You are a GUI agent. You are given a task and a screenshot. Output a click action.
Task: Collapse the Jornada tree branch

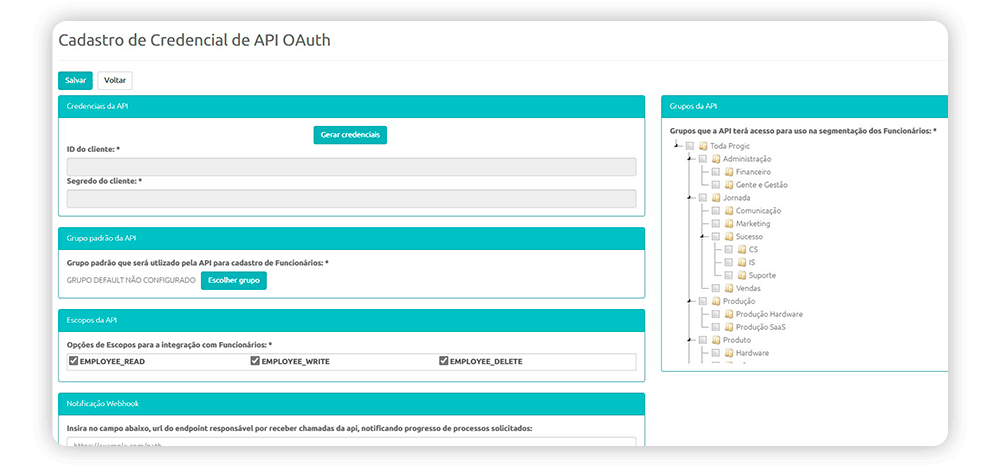689,198
